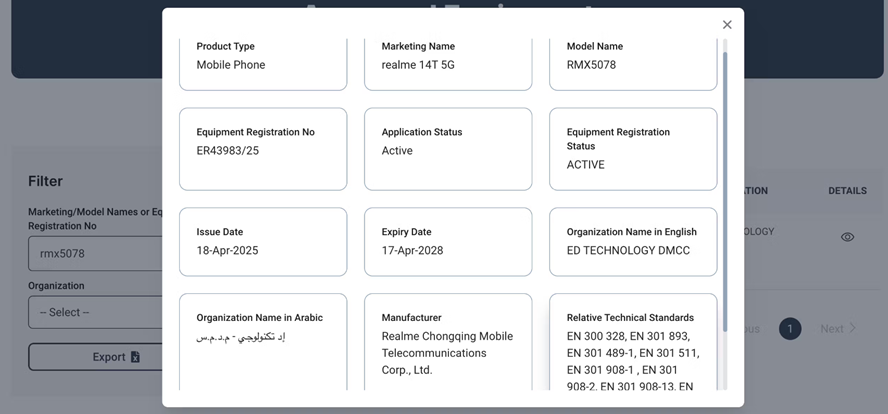Image resolution: width=888 pixels, height=414 pixels.
Task: Select the Model Name RMX5078 card
Action: pos(633,62)
